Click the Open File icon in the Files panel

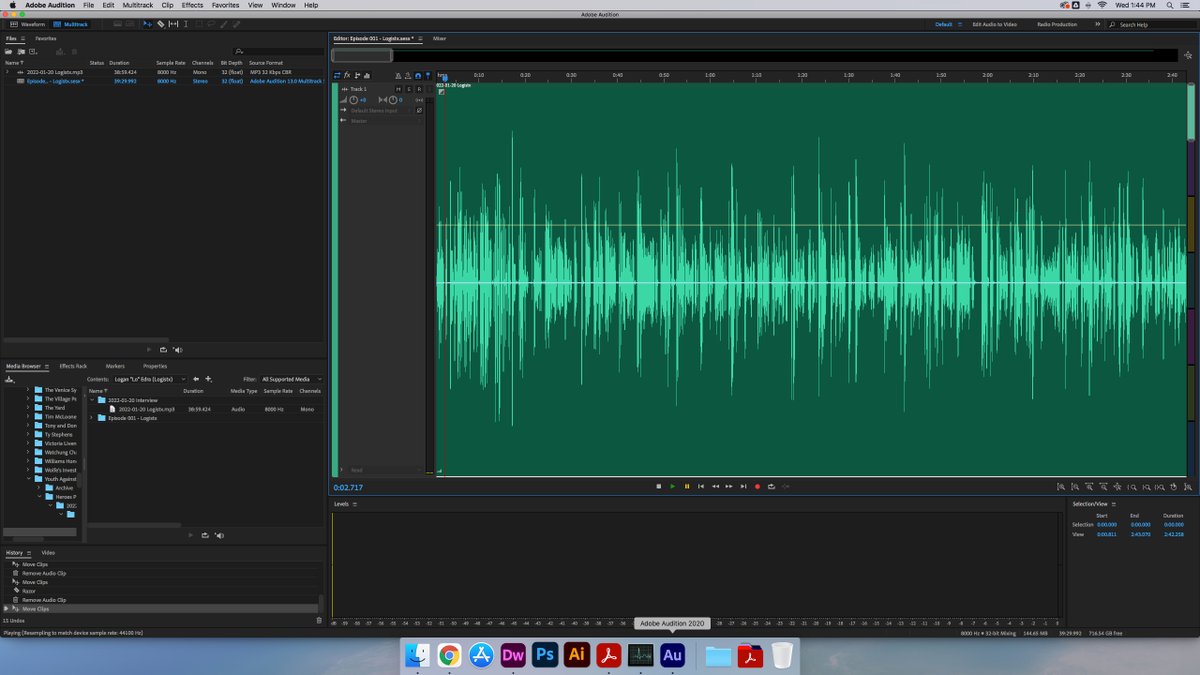(8, 51)
